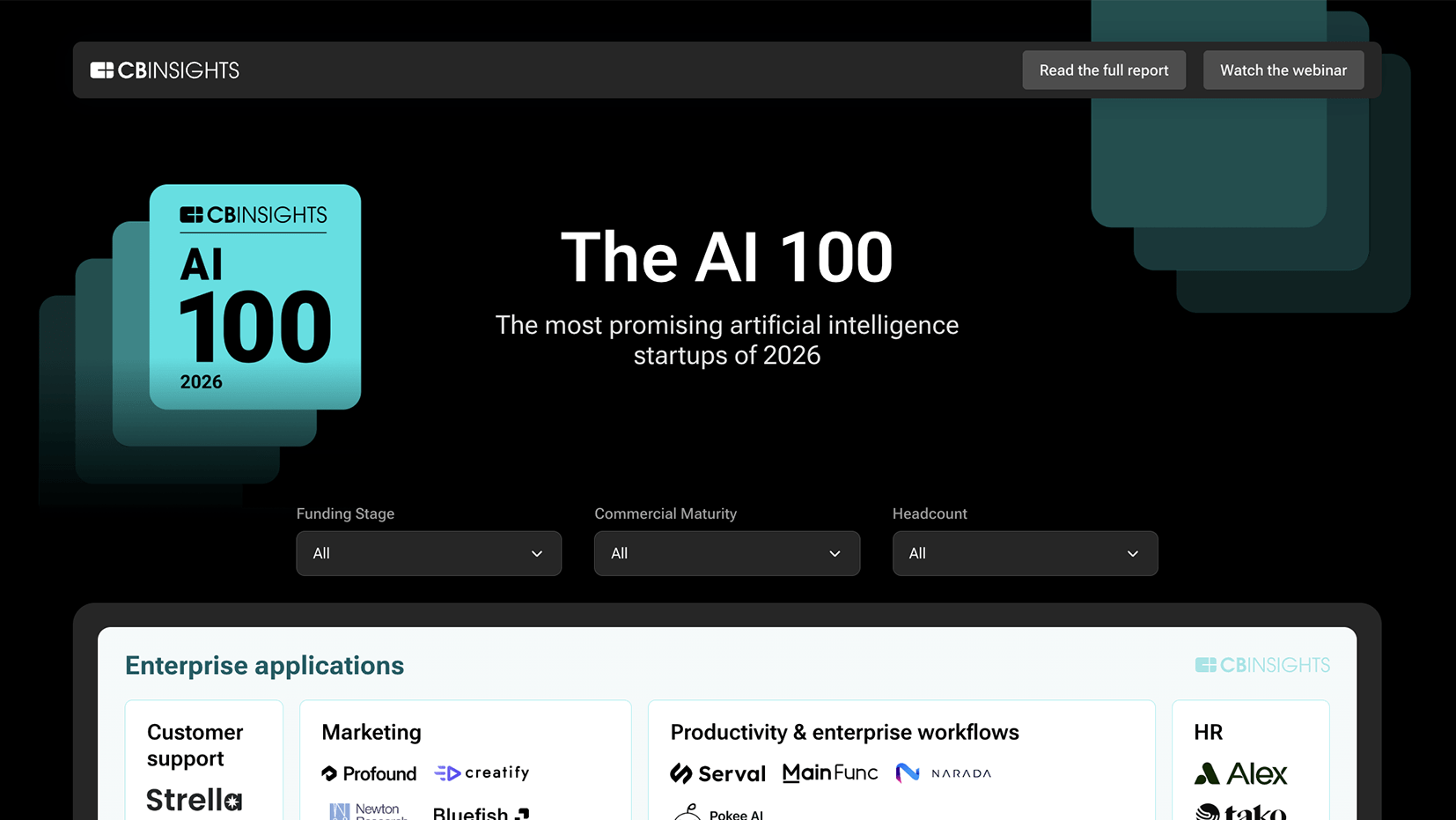Click the Headcount dropdown chevron arrow
The height and width of the screenshot is (820, 1456).
click(x=1133, y=554)
